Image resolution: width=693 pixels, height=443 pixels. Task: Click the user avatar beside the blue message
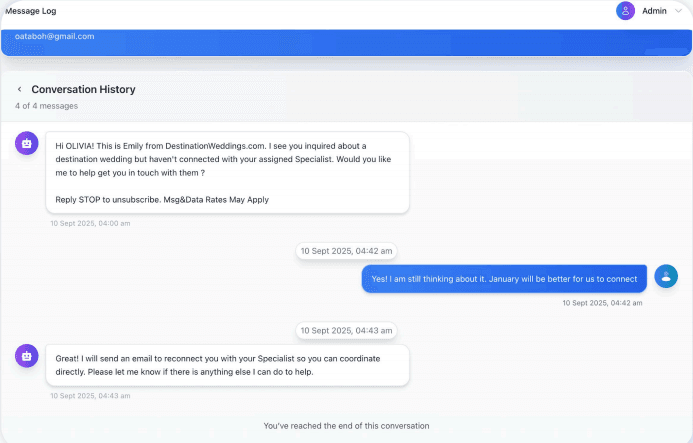pos(666,276)
